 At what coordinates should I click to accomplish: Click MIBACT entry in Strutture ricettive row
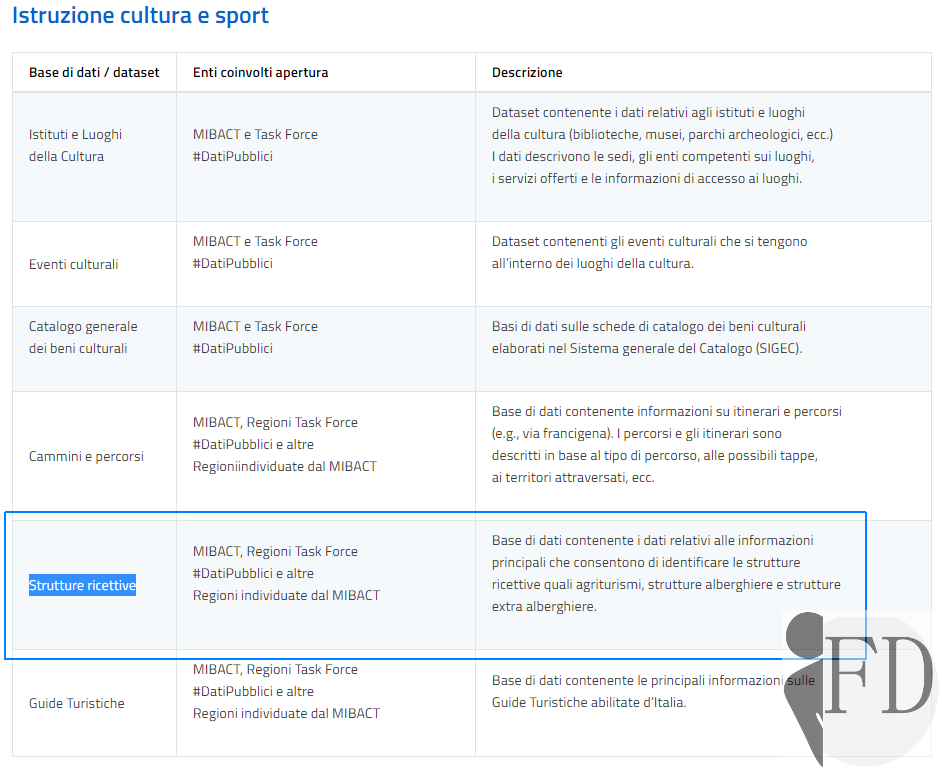pyautogui.click(x=286, y=573)
